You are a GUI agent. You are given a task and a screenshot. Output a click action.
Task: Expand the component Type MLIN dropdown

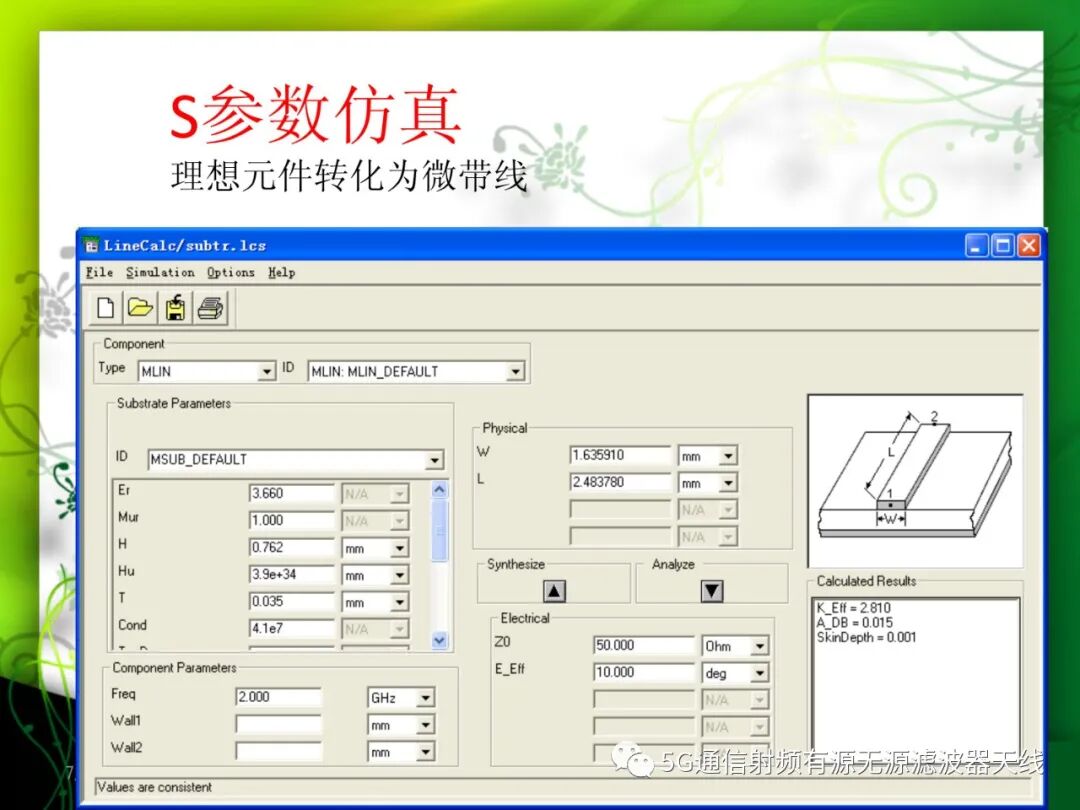click(267, 372)
